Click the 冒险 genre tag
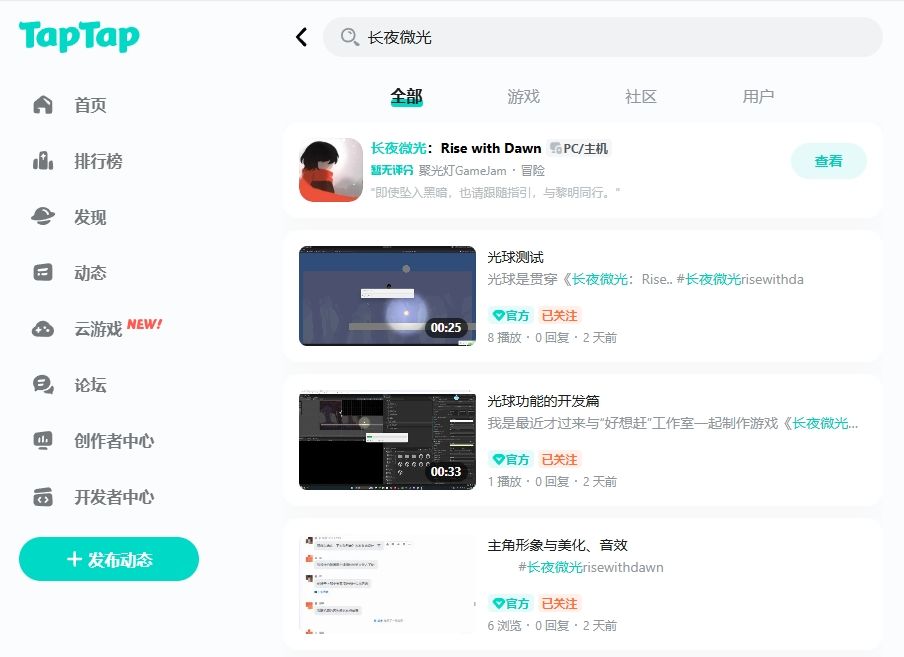904x657 pixels. [x=533, y=171]
